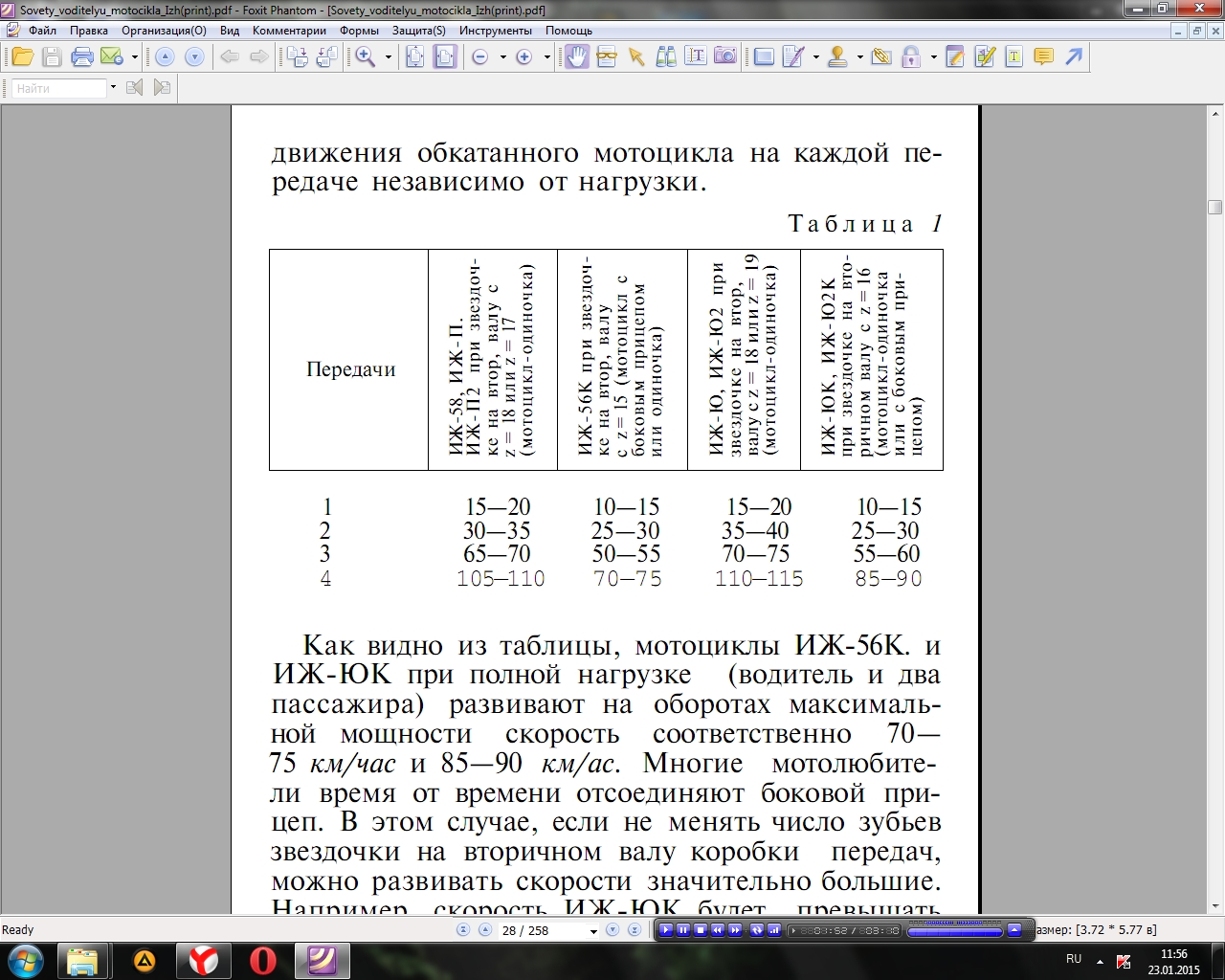Select the blue Arrow drawing tool
This screenshot has width=1225, height=980.
click(x=1074, y=57)
